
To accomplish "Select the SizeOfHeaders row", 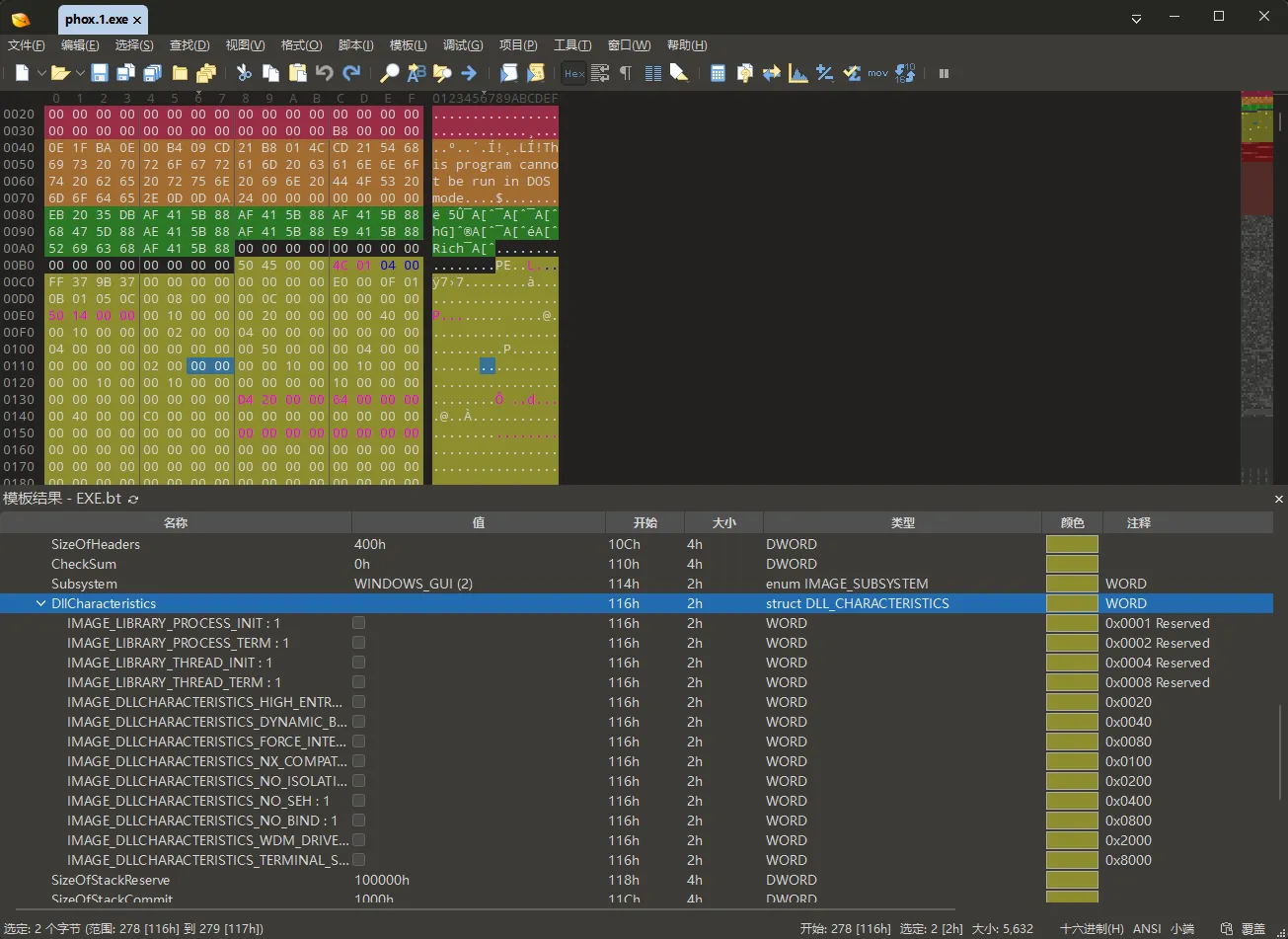I will pyautogui.click(x=637, y=544).
